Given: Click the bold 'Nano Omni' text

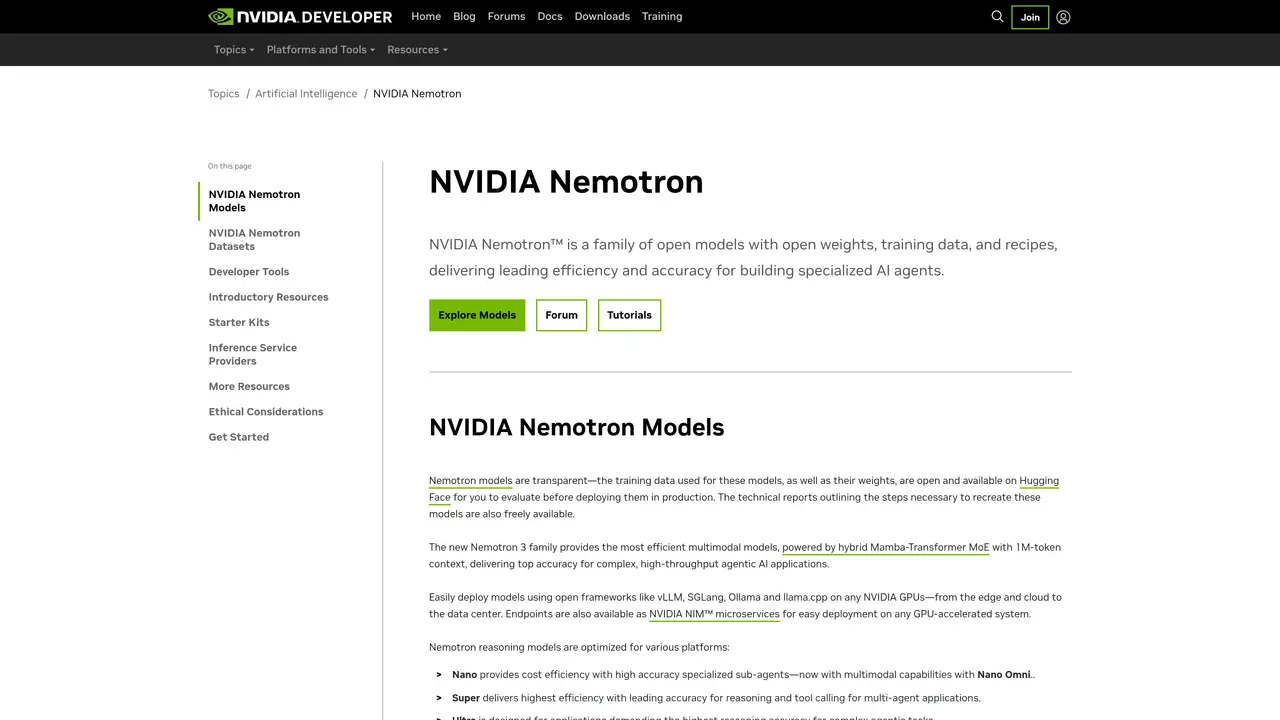Looking at the screenshot, I should click(1004, 674).
